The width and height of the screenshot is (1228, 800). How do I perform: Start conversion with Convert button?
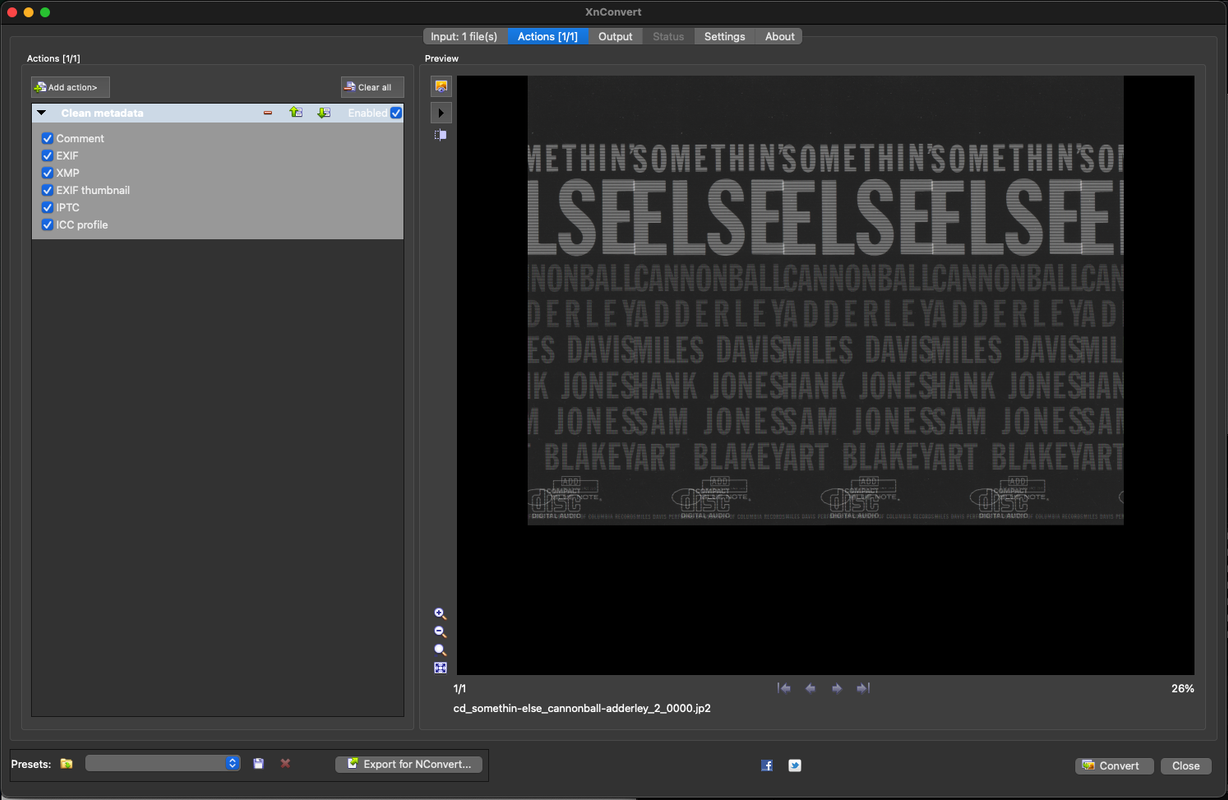tap(1114, 766)
